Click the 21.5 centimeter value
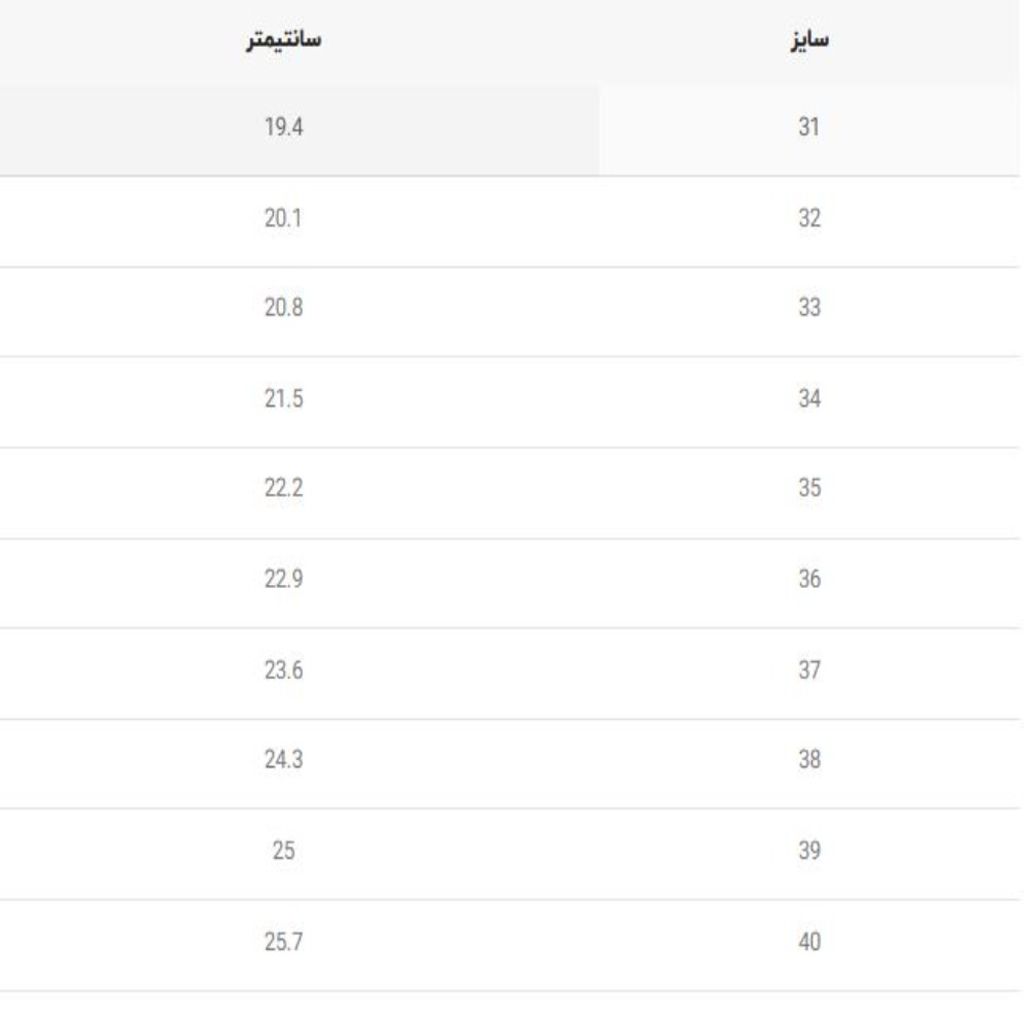The width and height of the screenshot is (1024, 1024). coord(283,398)
